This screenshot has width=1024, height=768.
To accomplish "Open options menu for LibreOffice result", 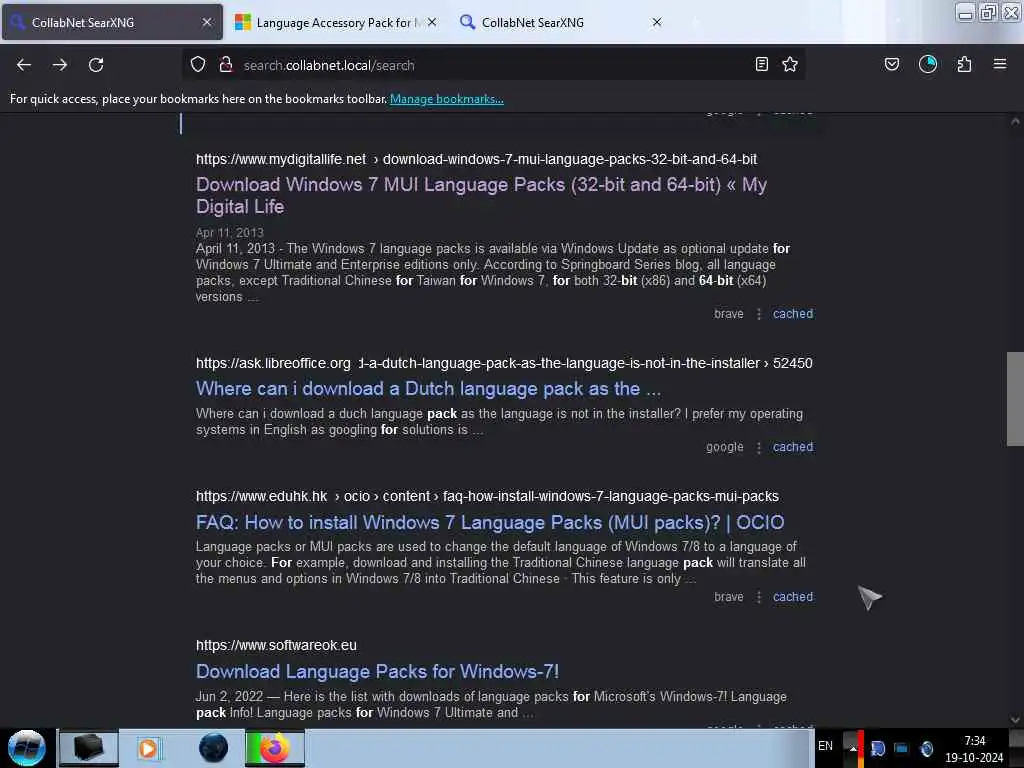I will [x=758, y=447].
